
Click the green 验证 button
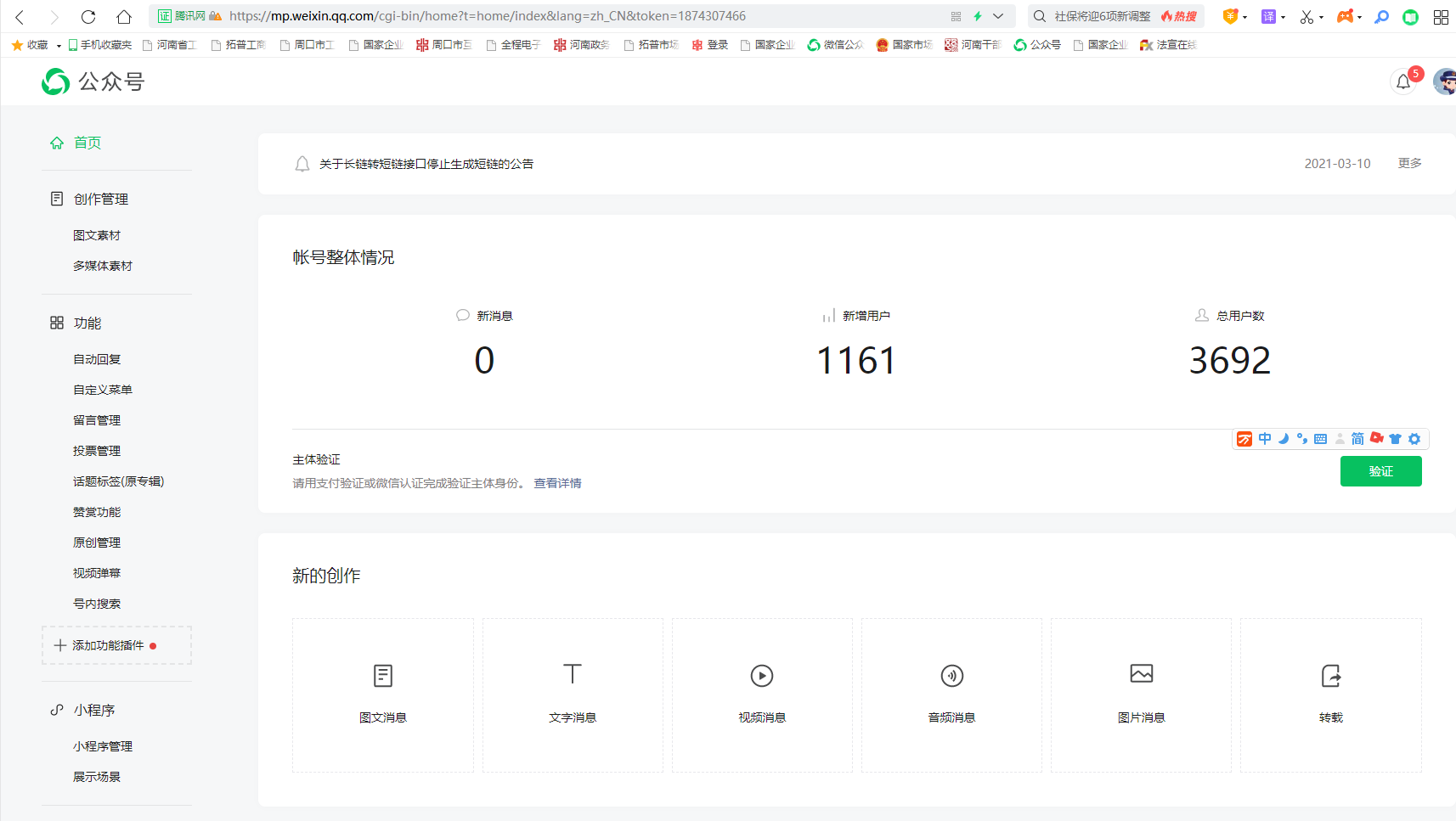pos(1380,471)
